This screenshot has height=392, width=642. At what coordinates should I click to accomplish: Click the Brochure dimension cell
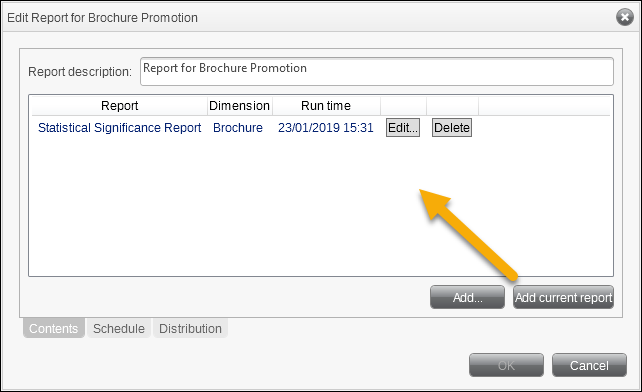(x=238, y=128)
